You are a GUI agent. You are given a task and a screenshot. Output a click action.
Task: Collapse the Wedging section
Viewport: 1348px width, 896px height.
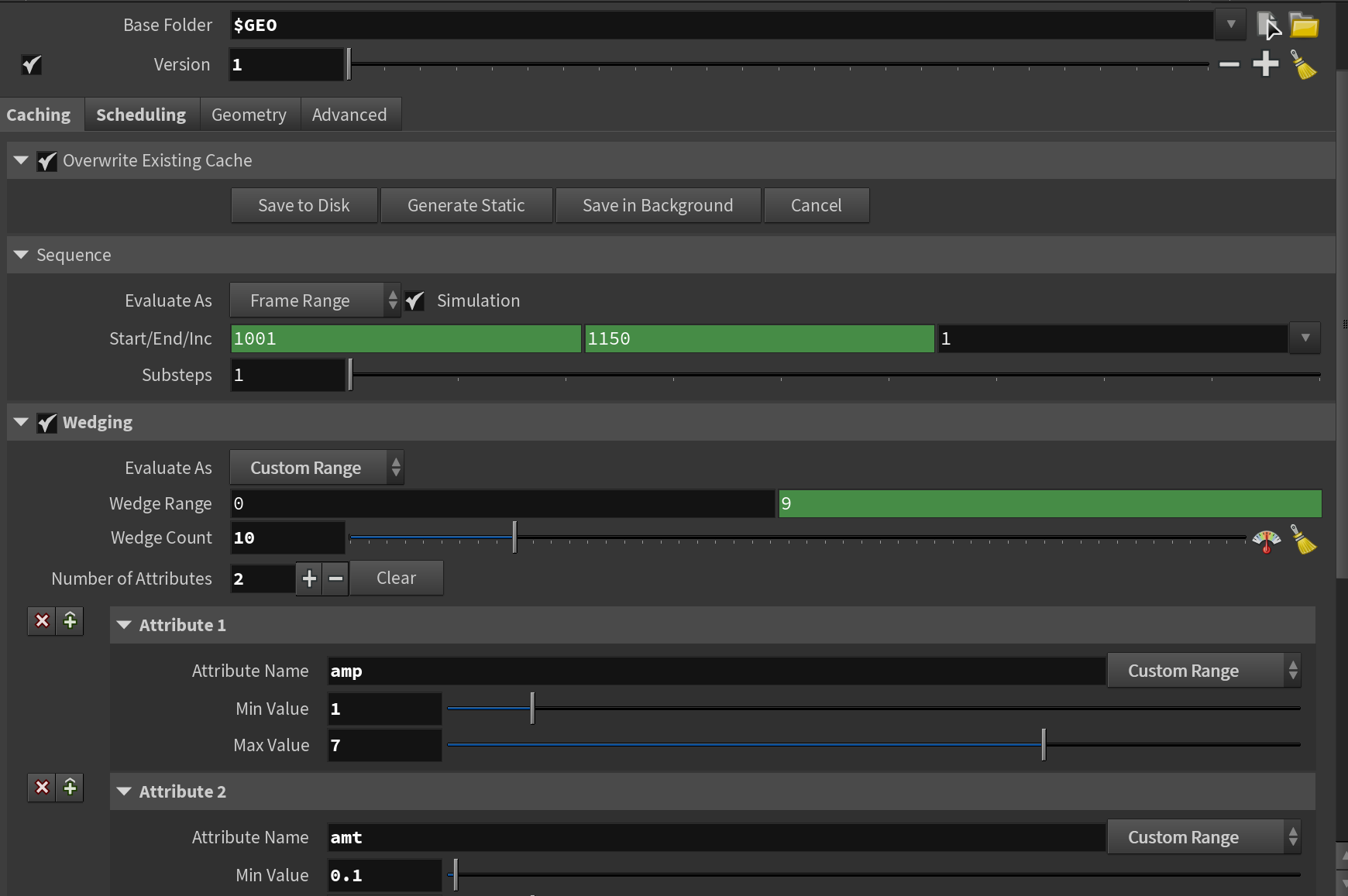click(x=21, y=422)
